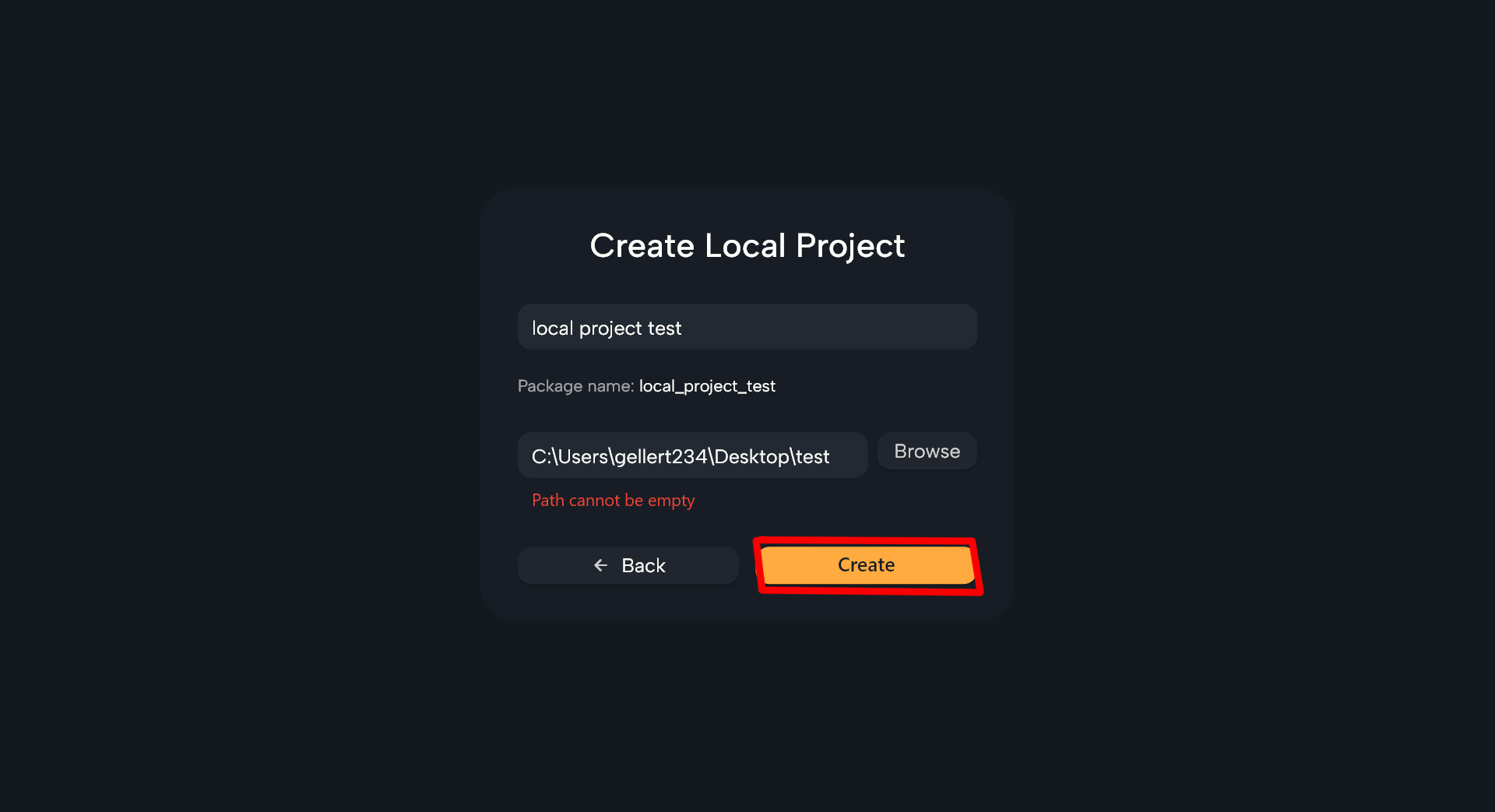Click the 'Package name:' label
The image size is (1495, 812).
pos(576,386)
